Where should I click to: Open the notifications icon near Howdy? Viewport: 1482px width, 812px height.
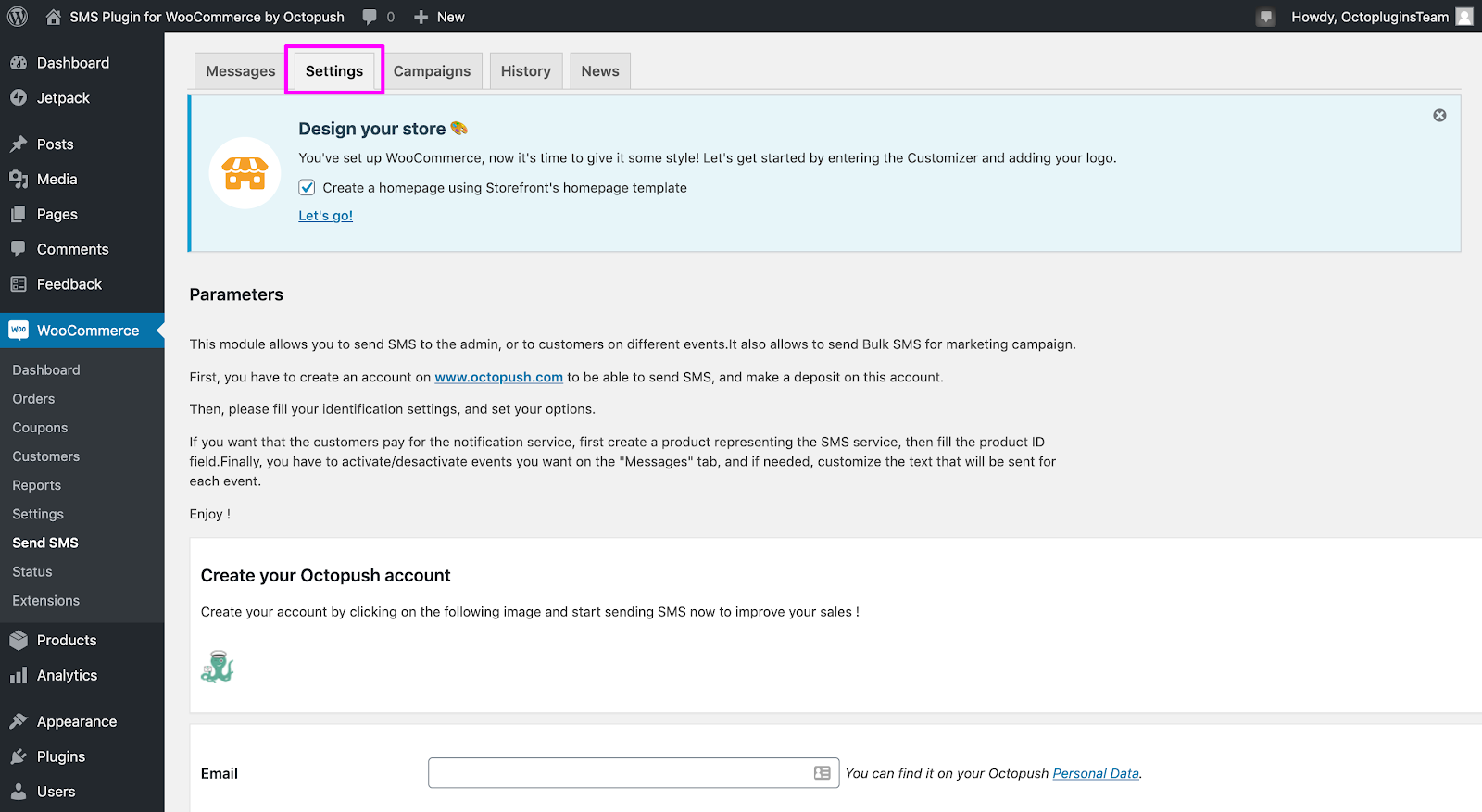pyautogui.click(x=1266, y=17)
